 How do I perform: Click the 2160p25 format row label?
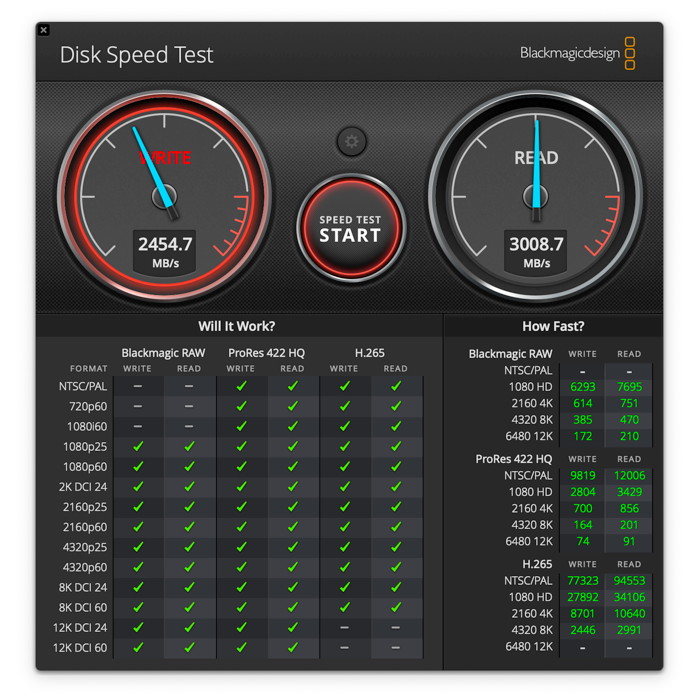coord(85,507)
